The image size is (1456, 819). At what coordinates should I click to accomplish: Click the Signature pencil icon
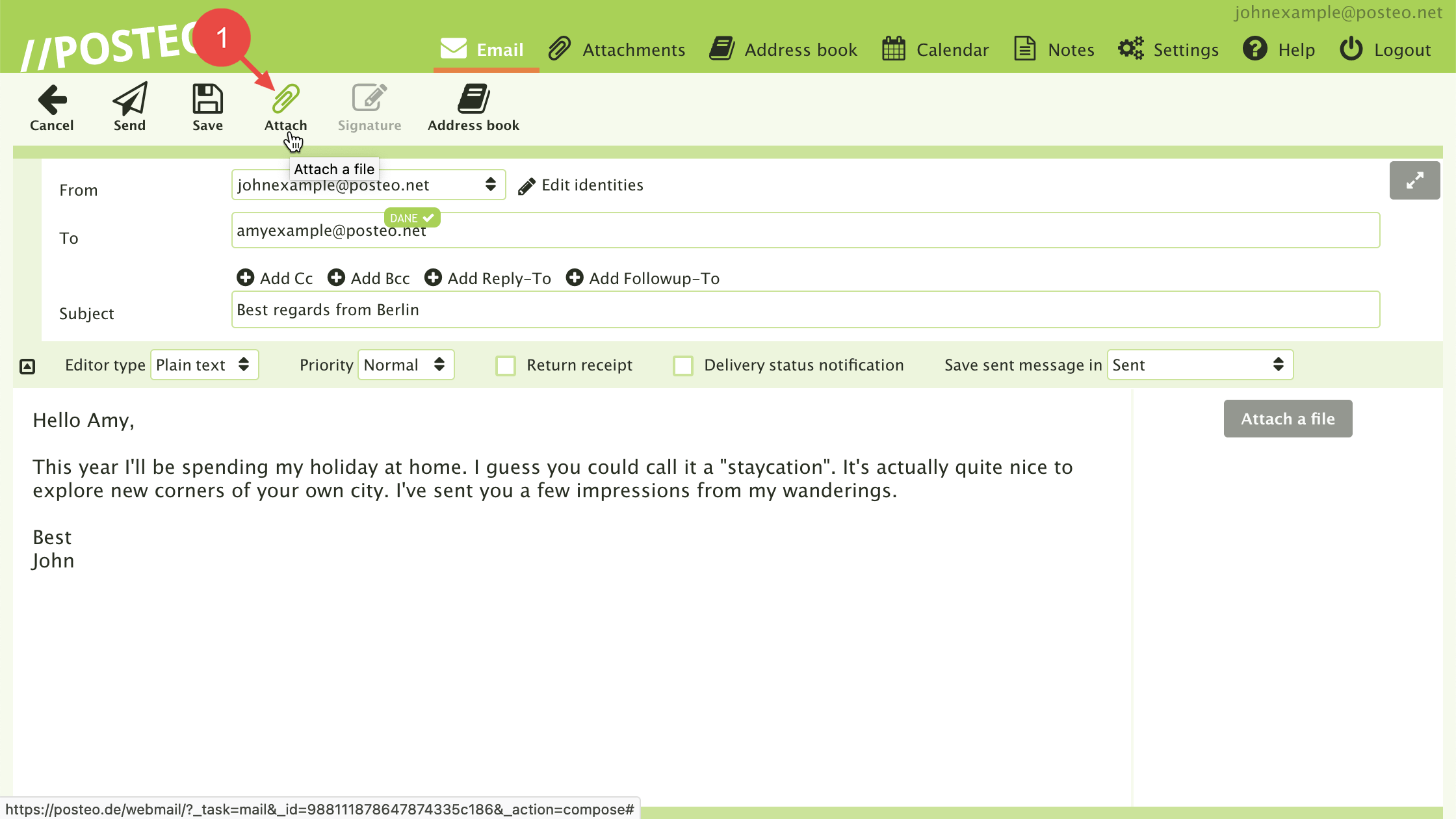tap(369, 99)
